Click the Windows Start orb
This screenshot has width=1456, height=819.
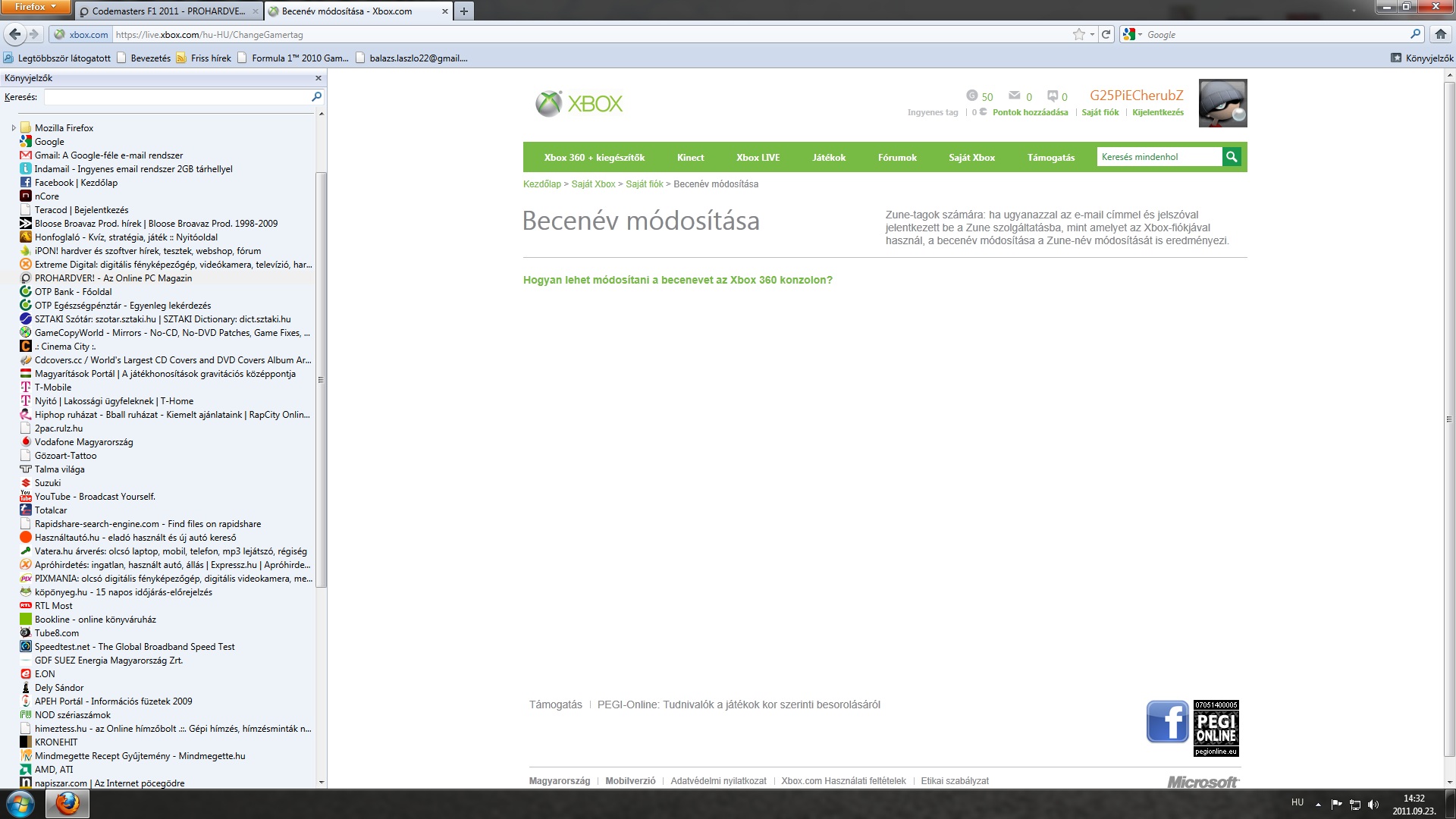[x=20, y=804]
